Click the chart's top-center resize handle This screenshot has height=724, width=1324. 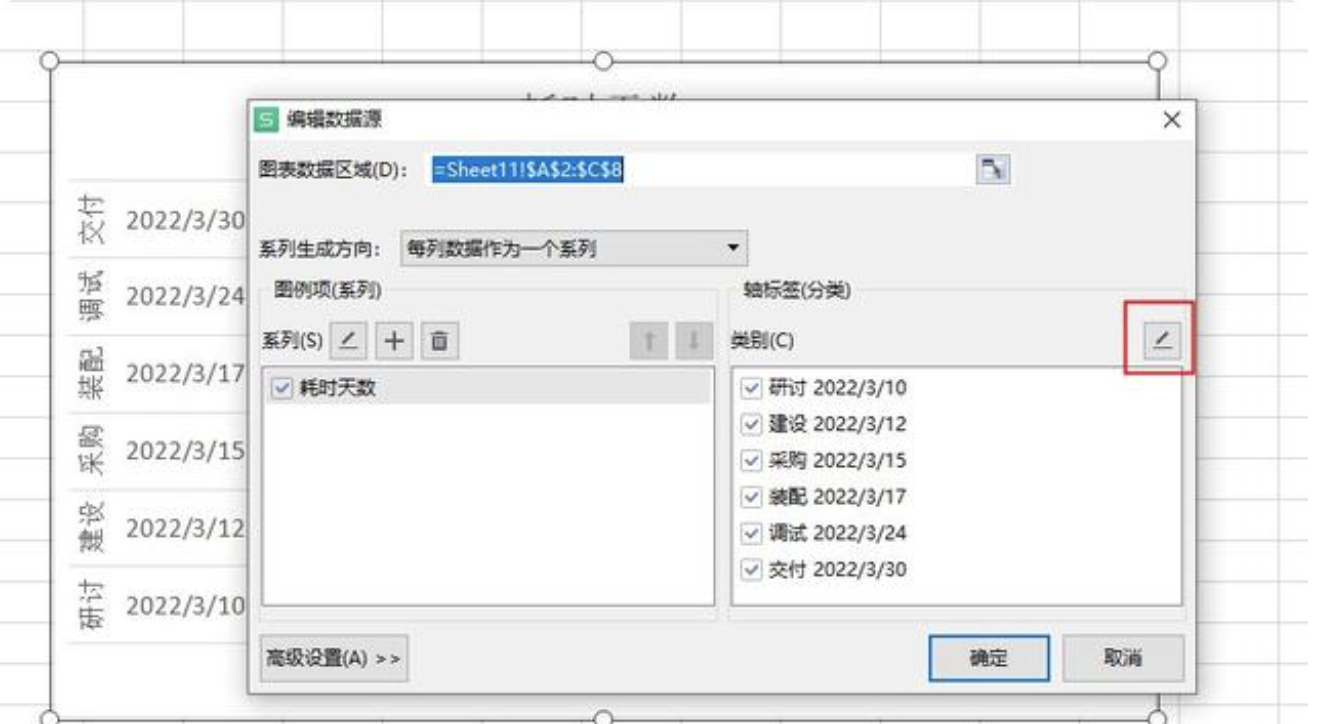point(603,61)
